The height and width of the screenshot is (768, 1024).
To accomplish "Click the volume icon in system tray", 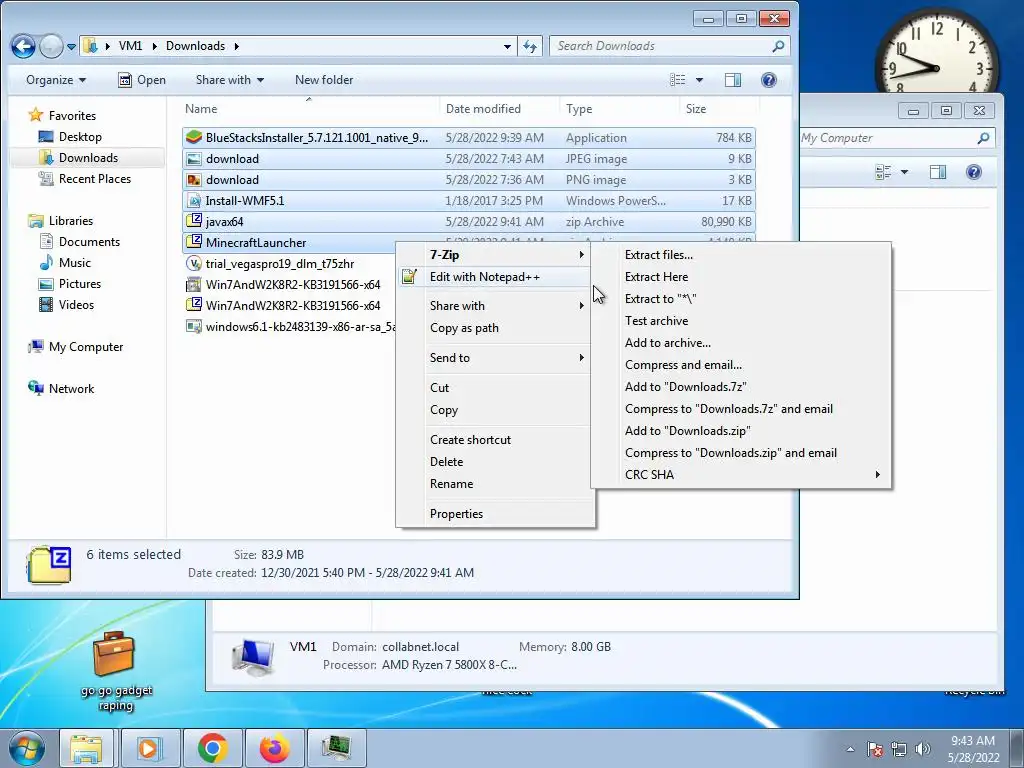I will click(x=923, y=749).
